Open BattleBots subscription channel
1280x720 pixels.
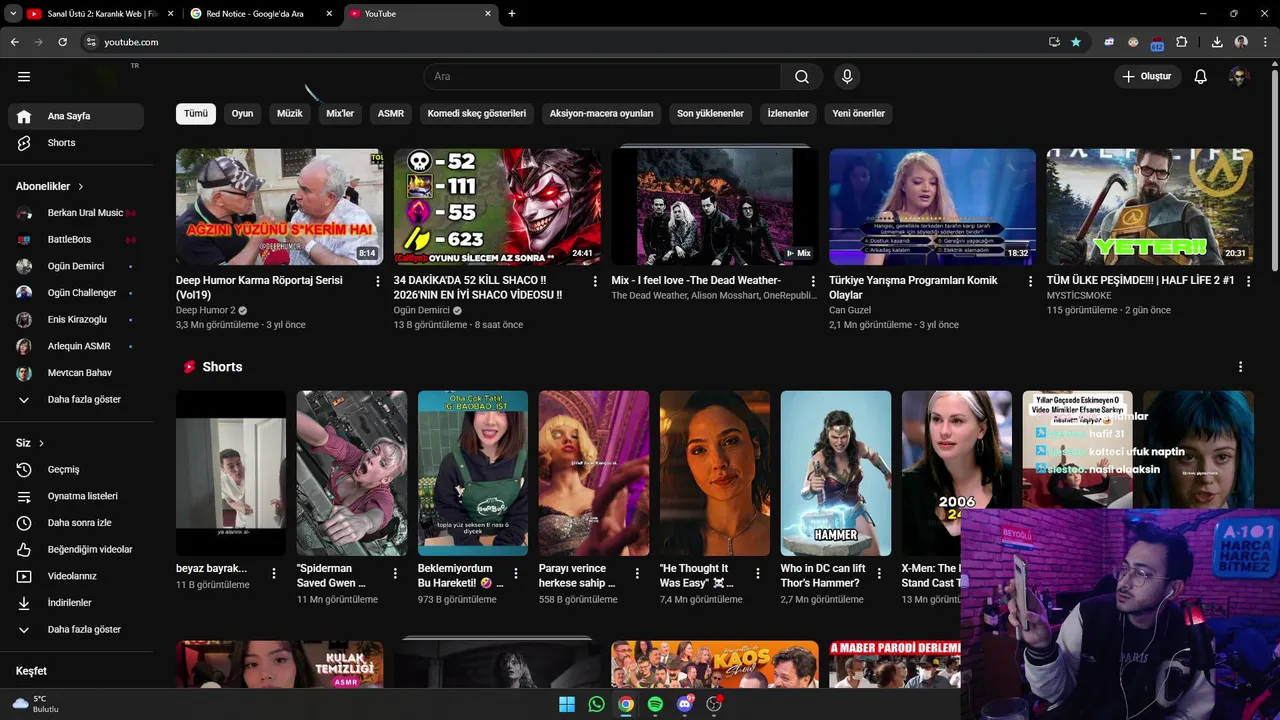76,239
